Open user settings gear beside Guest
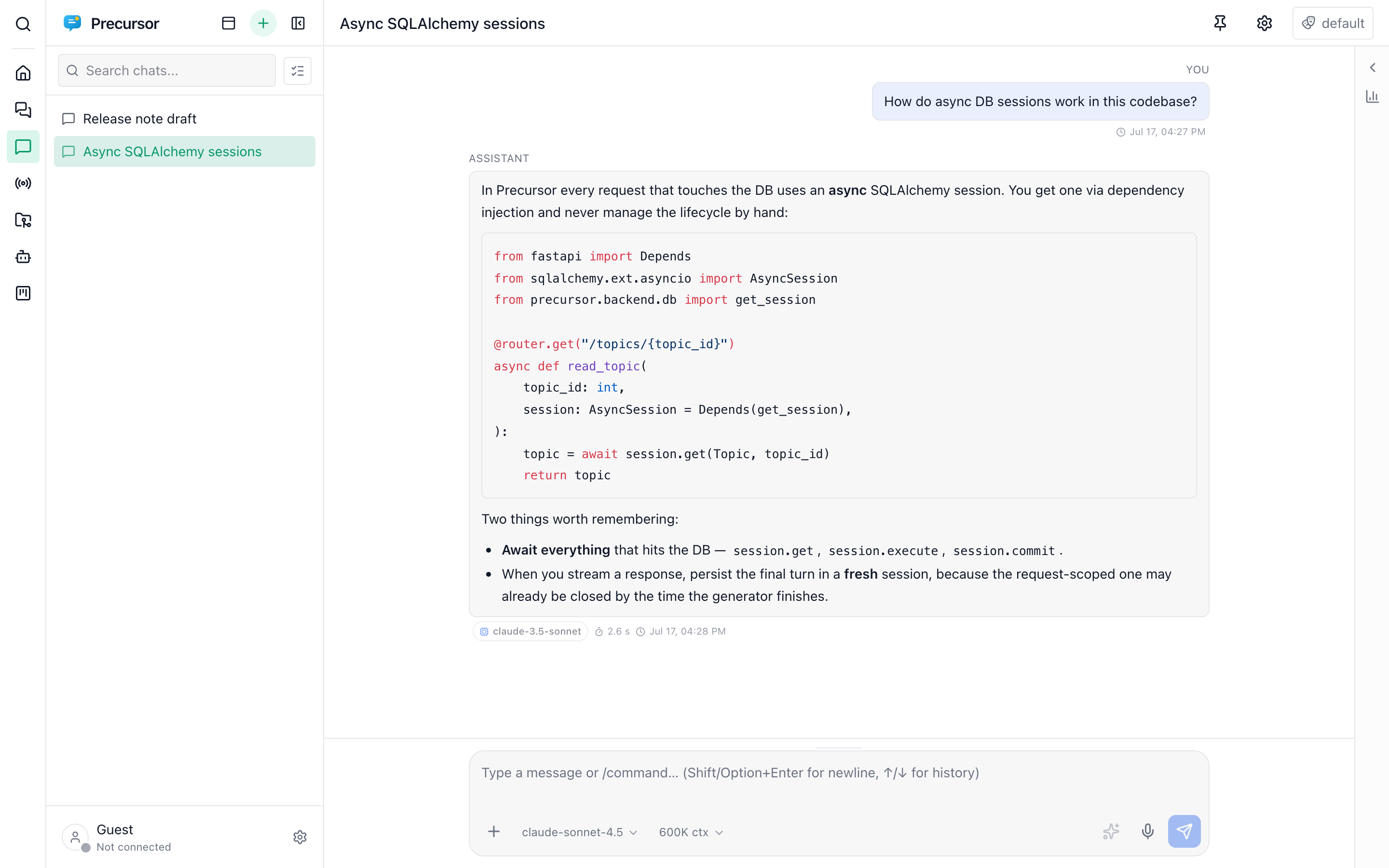The image size is (1389, 868). click(300, 837)
